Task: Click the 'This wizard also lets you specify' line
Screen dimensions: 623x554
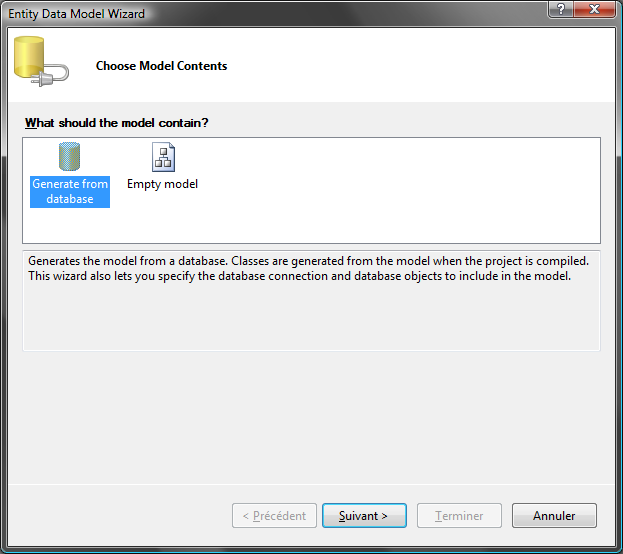Action: pos(200,276)
